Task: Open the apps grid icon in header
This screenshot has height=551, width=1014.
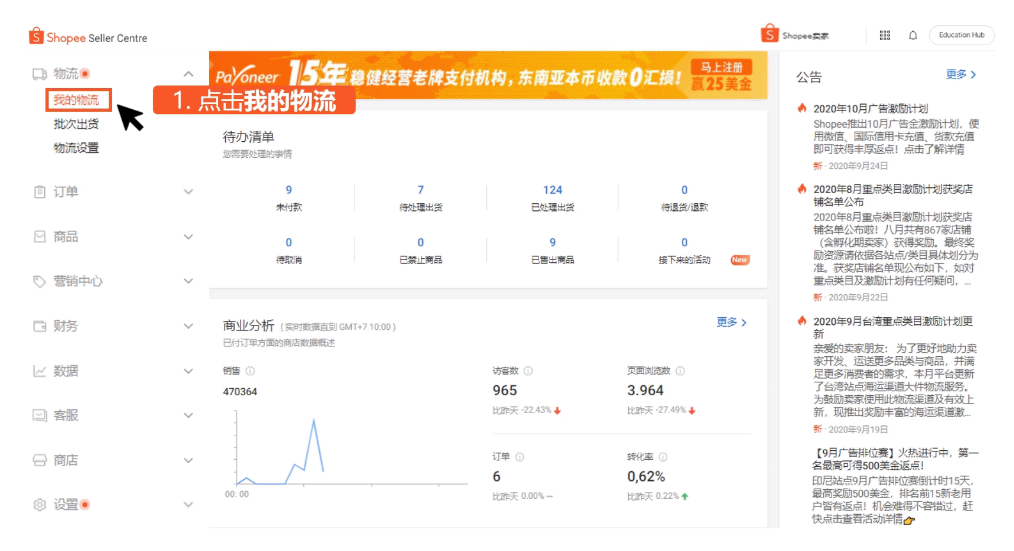Action: click(x=885, y=35)
